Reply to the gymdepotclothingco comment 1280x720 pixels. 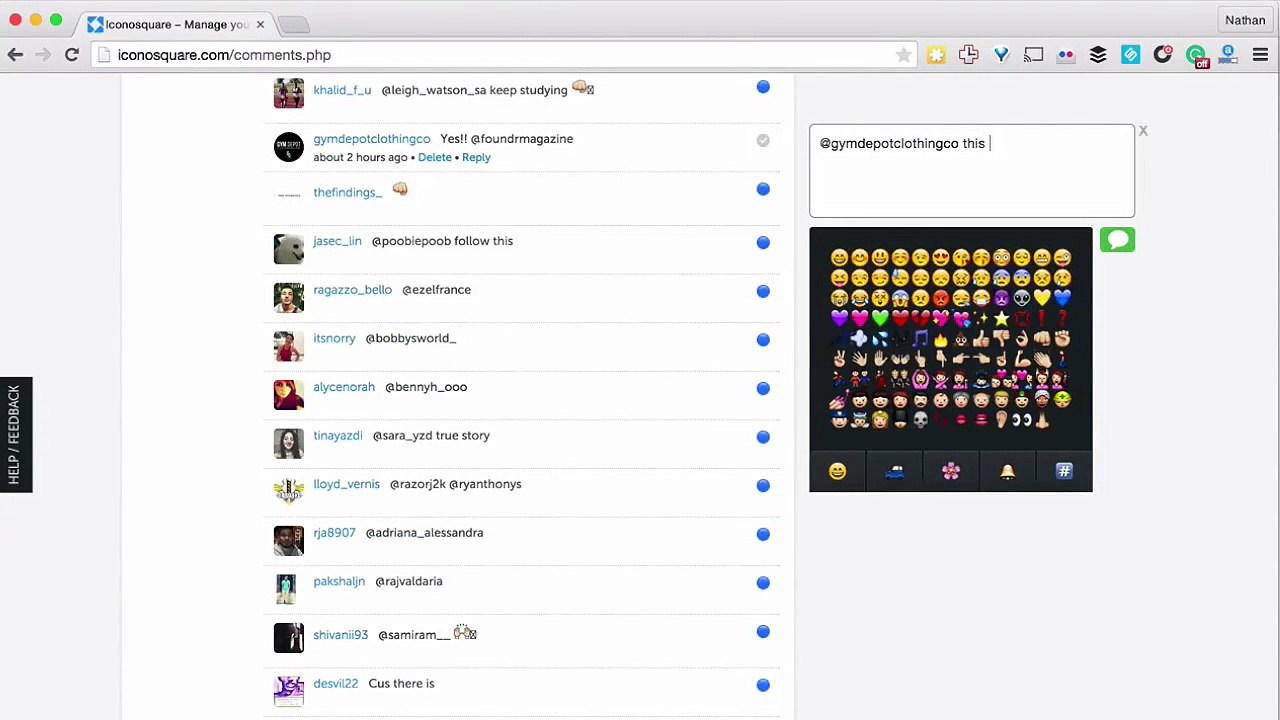476,157
